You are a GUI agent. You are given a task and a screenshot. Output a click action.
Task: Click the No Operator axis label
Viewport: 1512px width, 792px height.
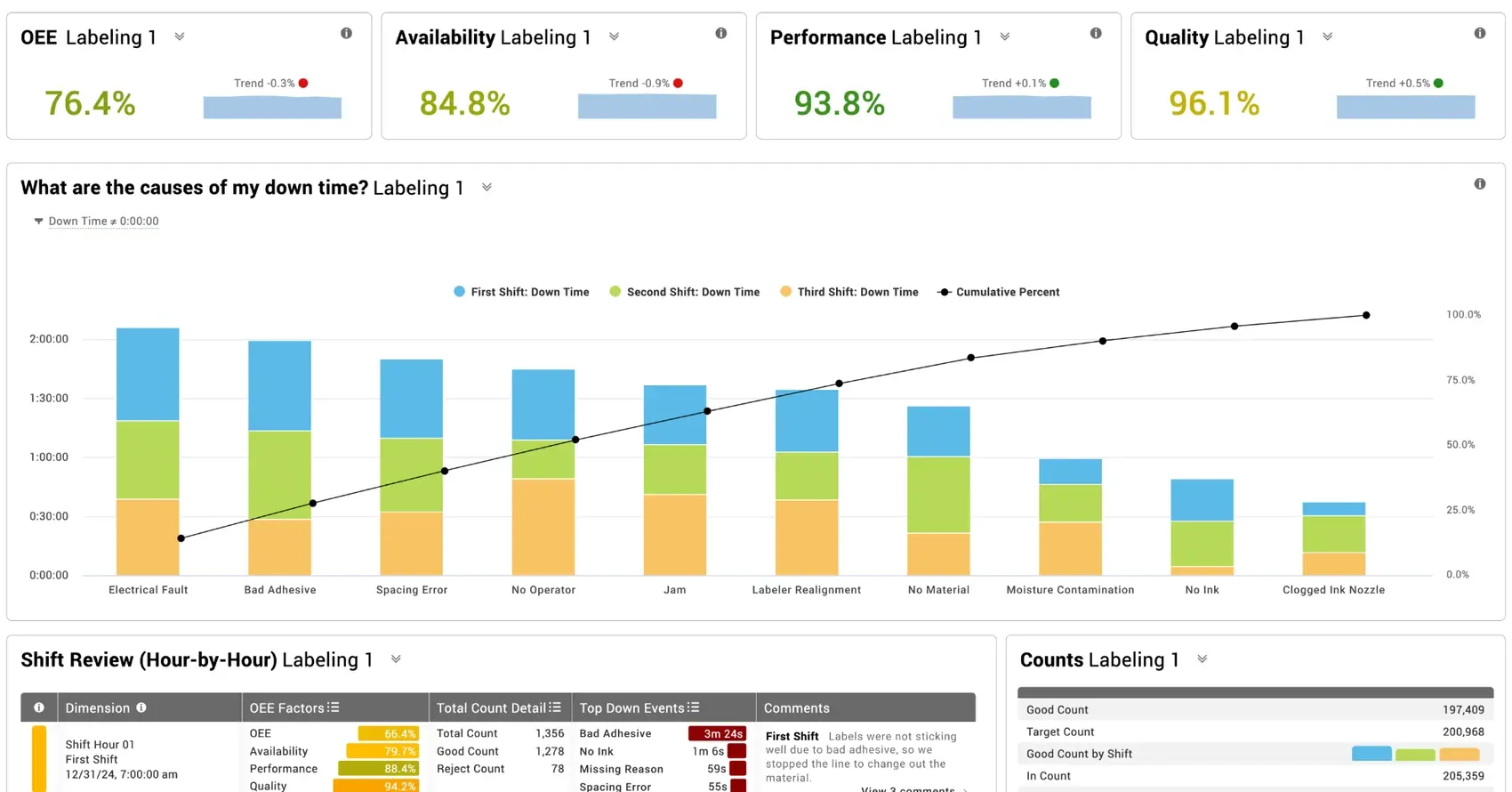click(x=543, y=590)
